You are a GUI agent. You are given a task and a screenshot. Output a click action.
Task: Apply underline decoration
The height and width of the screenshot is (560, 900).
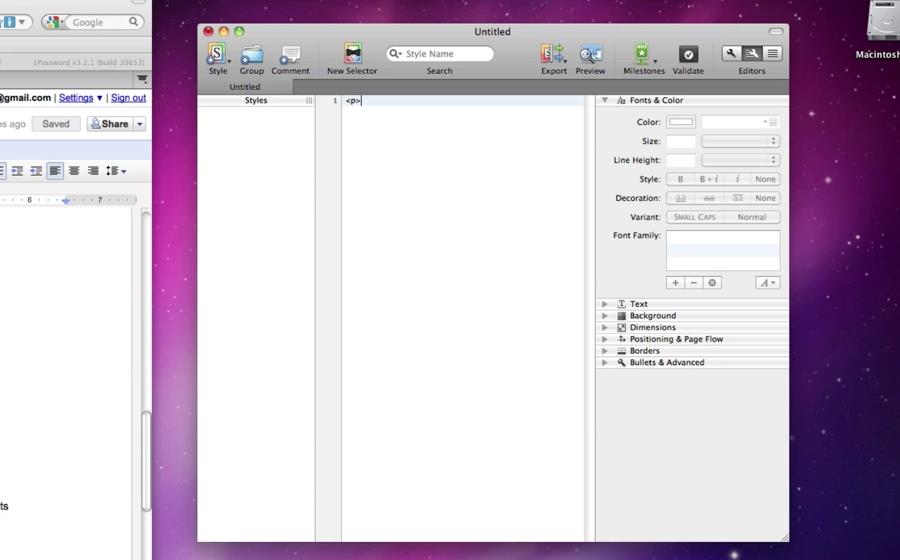click(x=680, y=198)
